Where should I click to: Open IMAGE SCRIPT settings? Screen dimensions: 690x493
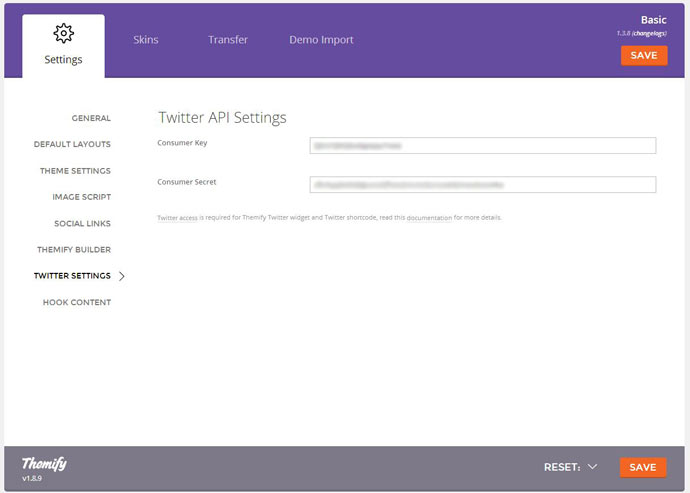pos(81,197)
